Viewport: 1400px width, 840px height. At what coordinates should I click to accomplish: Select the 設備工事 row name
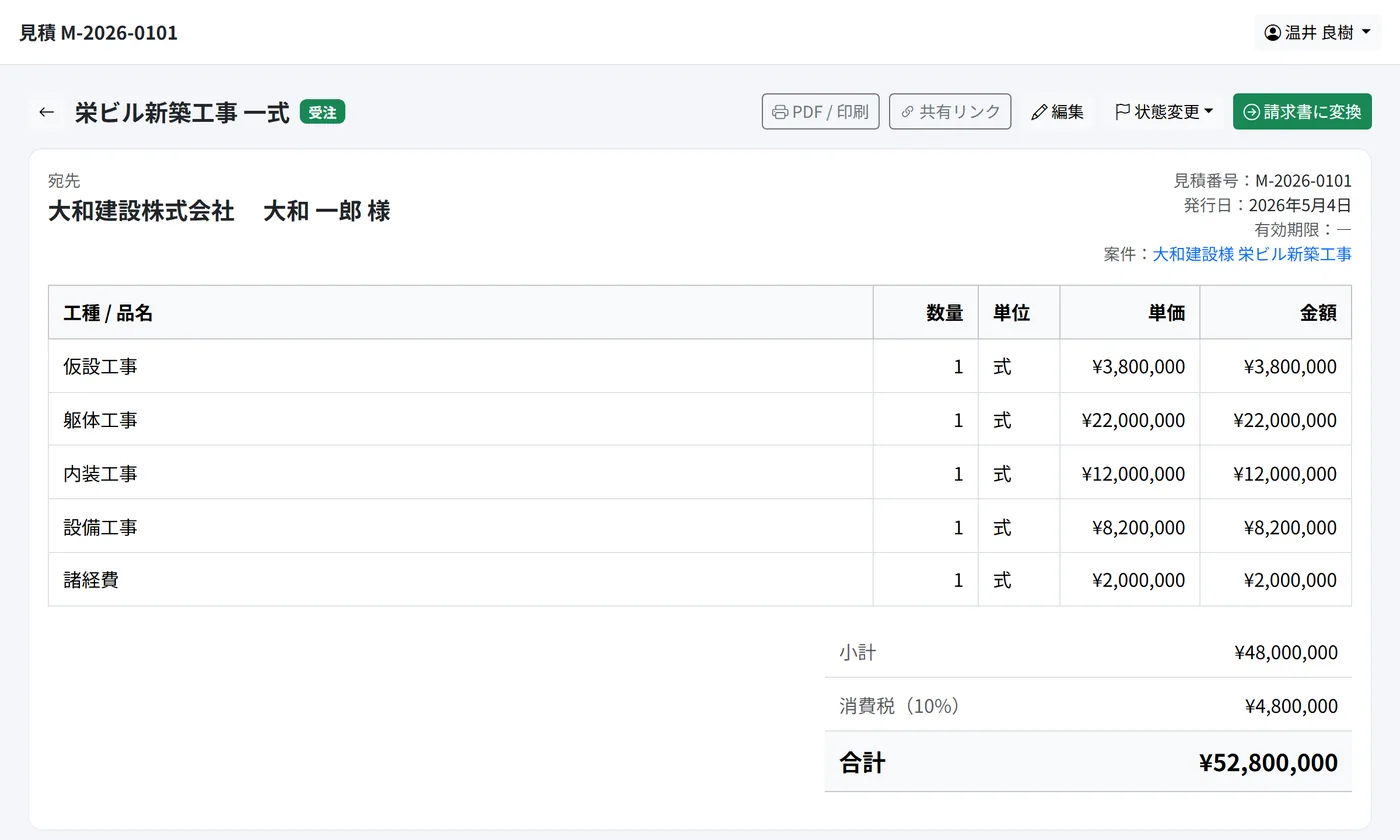pyautogui.click(x=100, y=527)
